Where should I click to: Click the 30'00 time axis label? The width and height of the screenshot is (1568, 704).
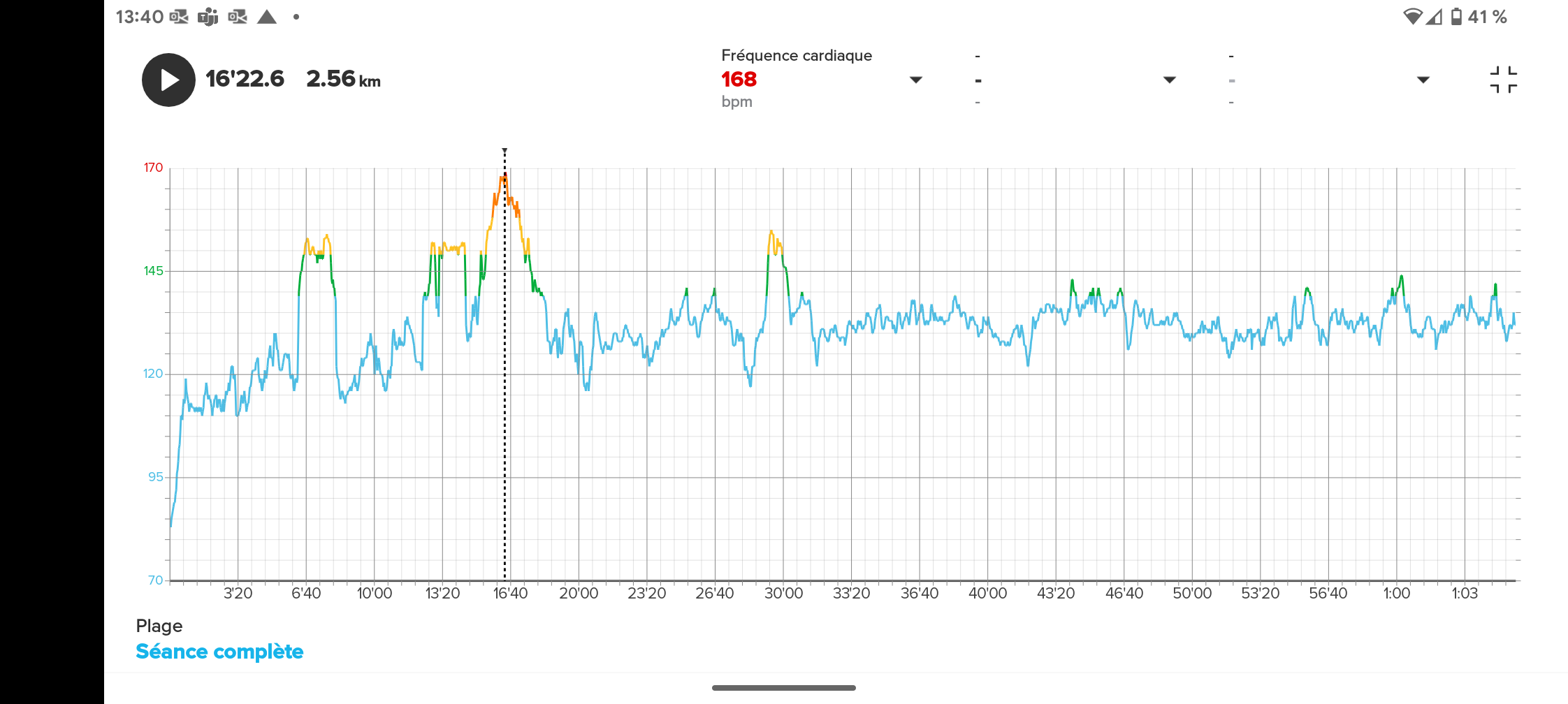(x=783, y=594)
